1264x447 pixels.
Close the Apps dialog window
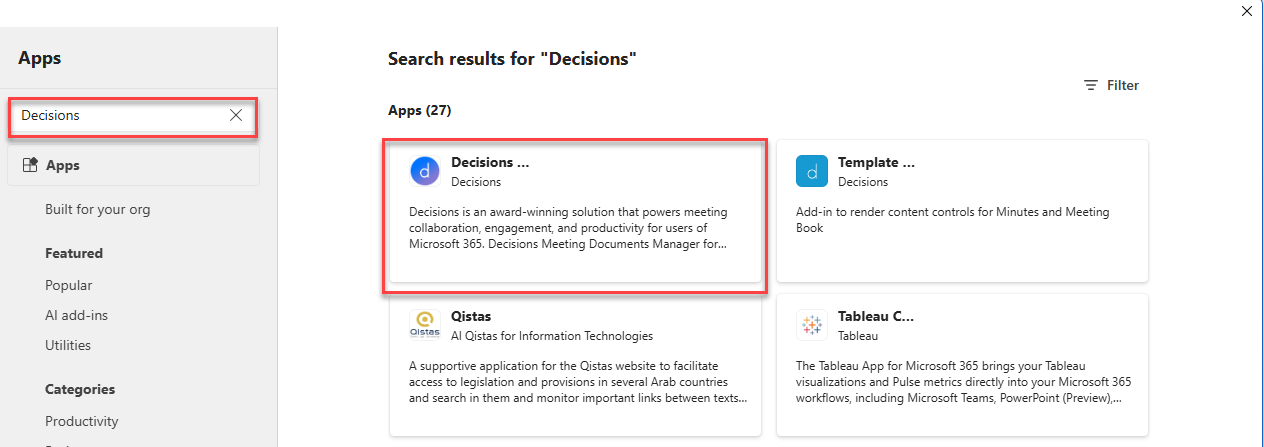pos(1246,11)
